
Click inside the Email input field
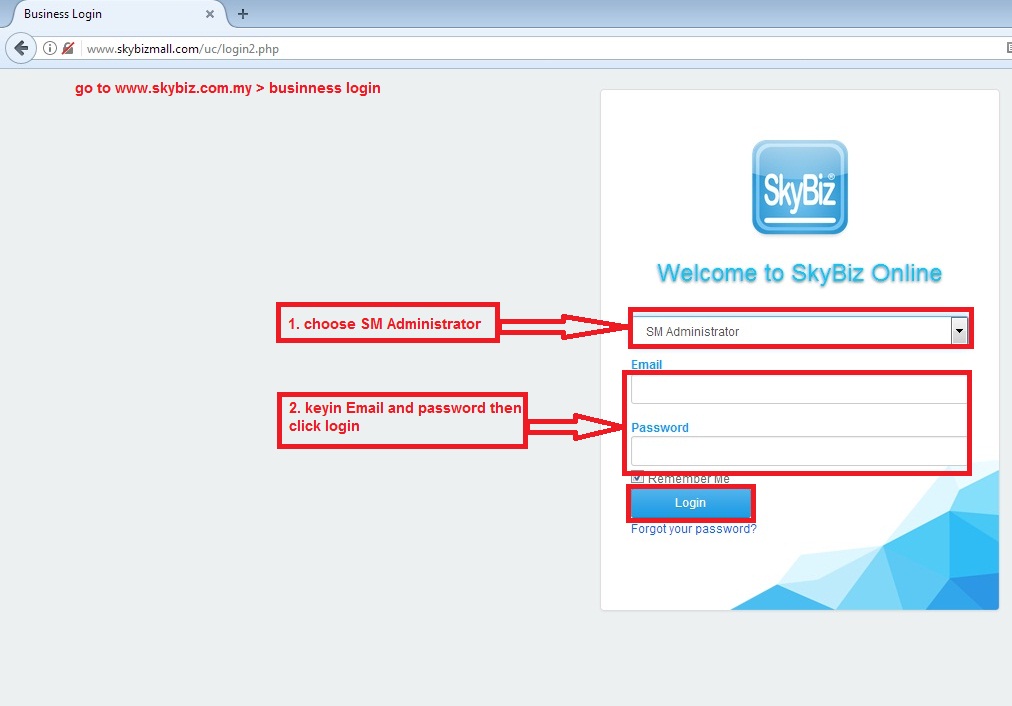797,389
